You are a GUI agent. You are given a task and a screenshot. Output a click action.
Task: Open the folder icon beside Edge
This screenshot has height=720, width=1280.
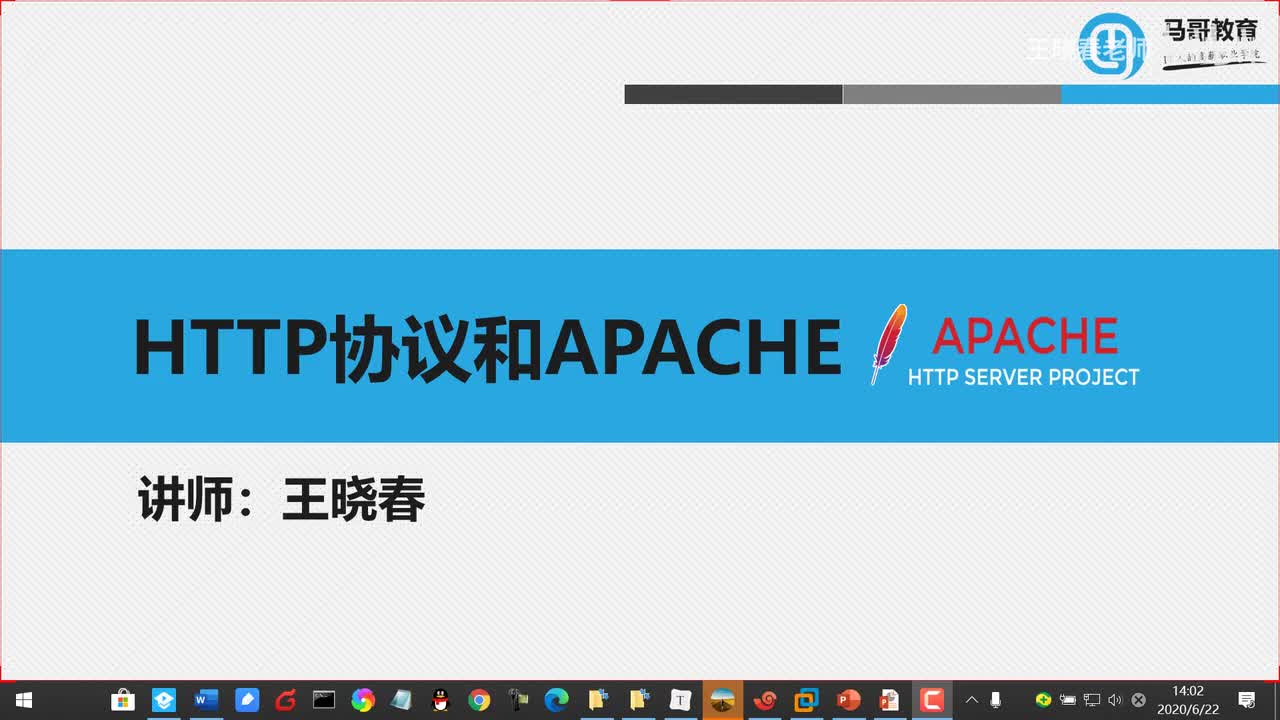(x=598, y=700)
